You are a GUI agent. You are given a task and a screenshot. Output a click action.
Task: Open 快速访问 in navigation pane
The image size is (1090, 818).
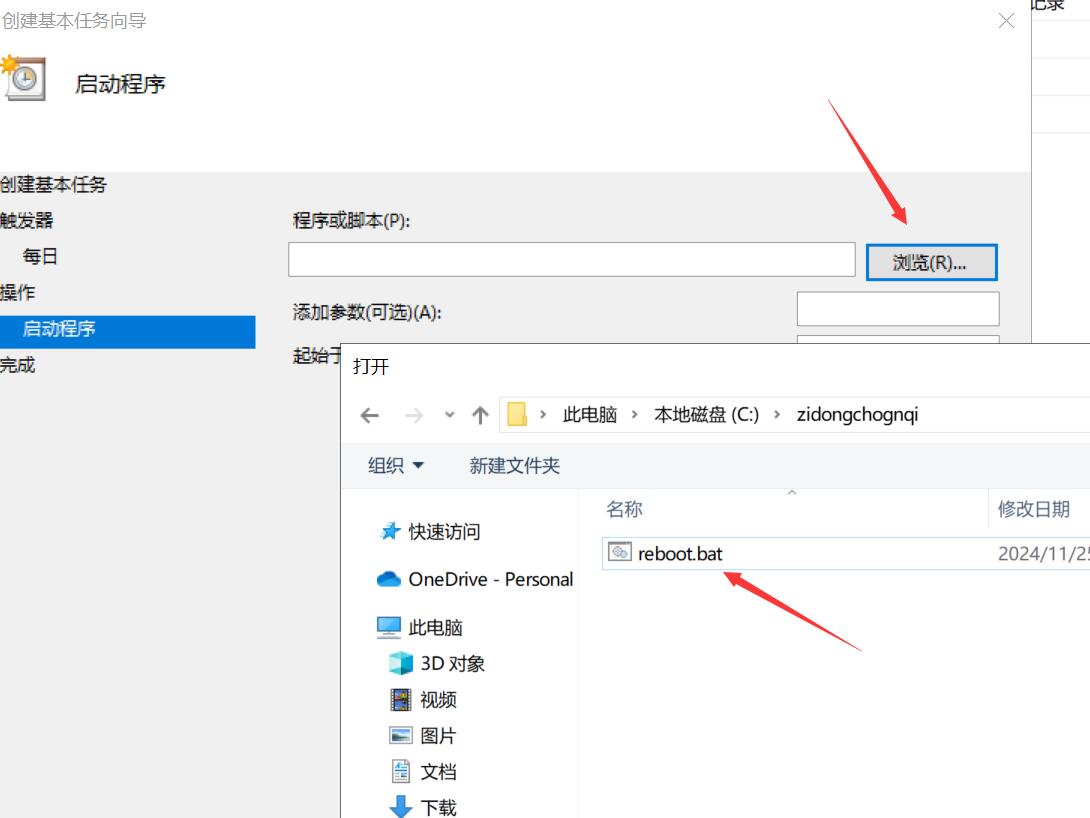[x=444, y=532]
